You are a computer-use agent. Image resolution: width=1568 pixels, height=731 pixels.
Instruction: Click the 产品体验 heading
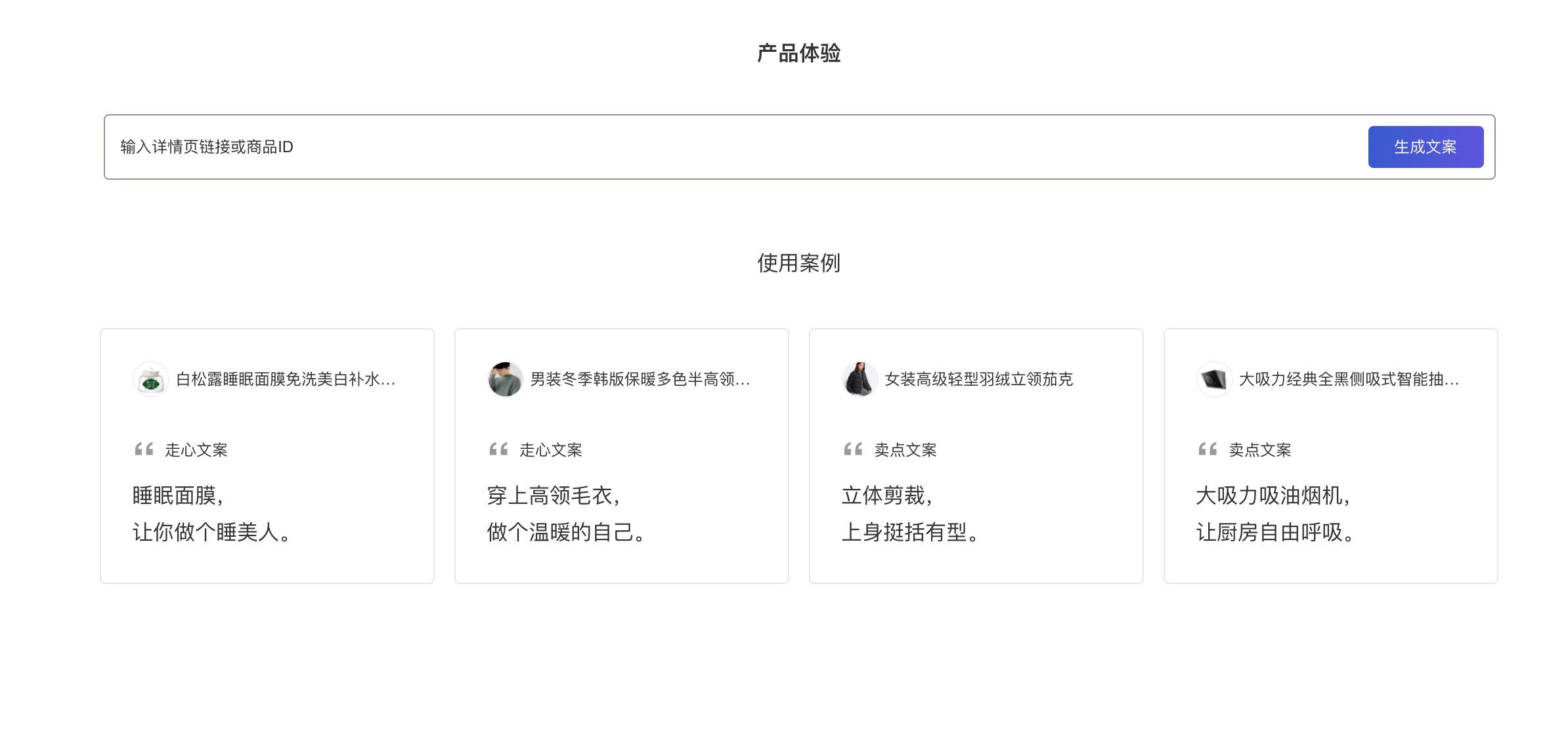tap(798, 53)
